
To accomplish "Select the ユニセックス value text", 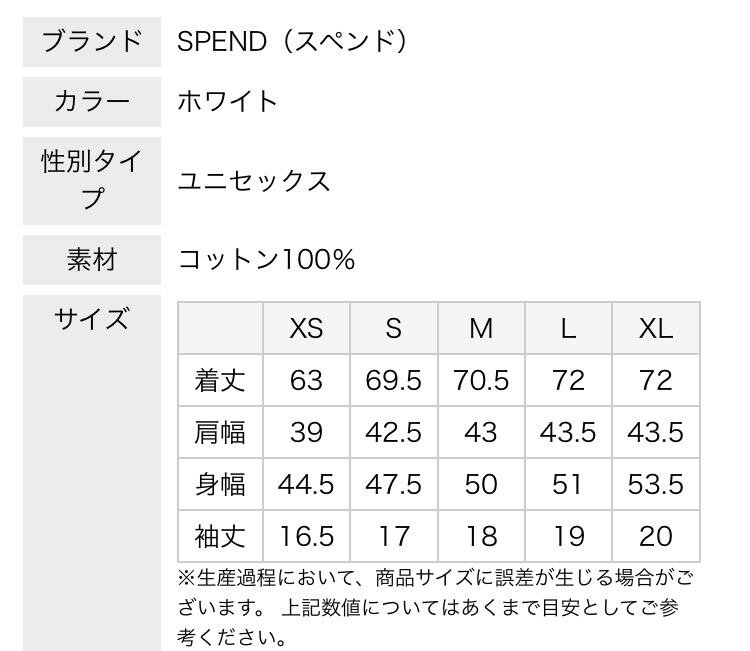I will [254, 181].
